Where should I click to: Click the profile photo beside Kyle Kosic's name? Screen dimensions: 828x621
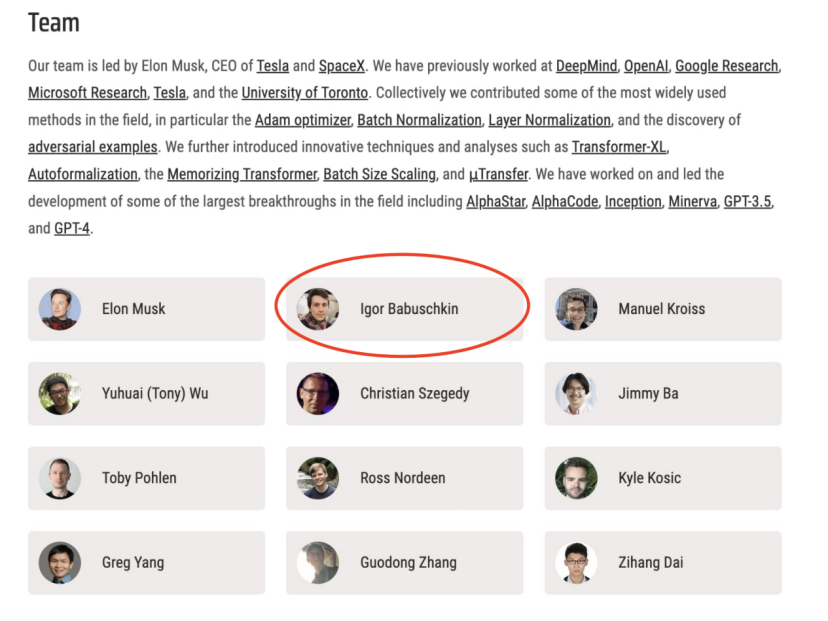click(x=576, y=478)
